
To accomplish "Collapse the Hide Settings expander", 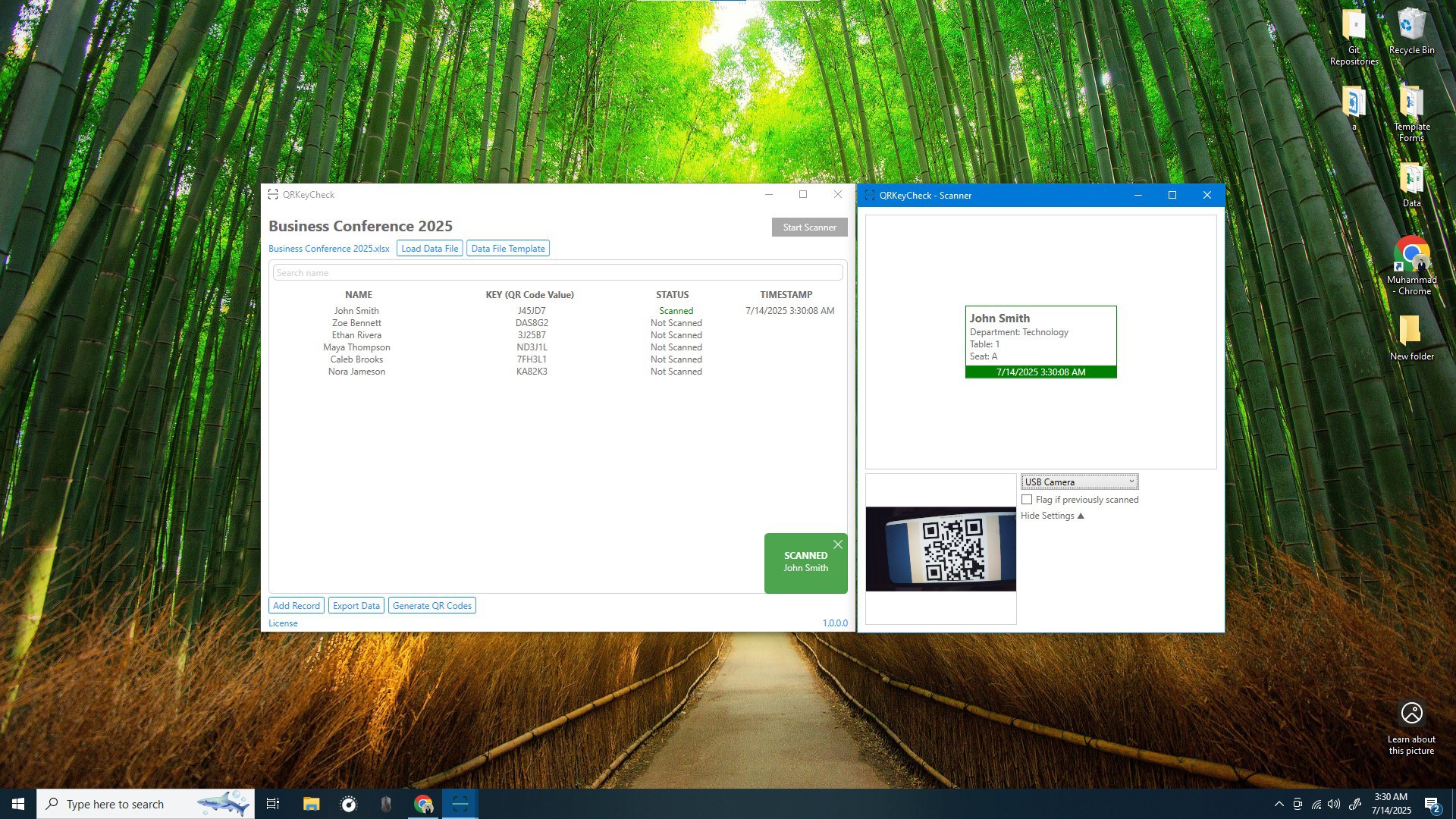I will point(1052,516).
